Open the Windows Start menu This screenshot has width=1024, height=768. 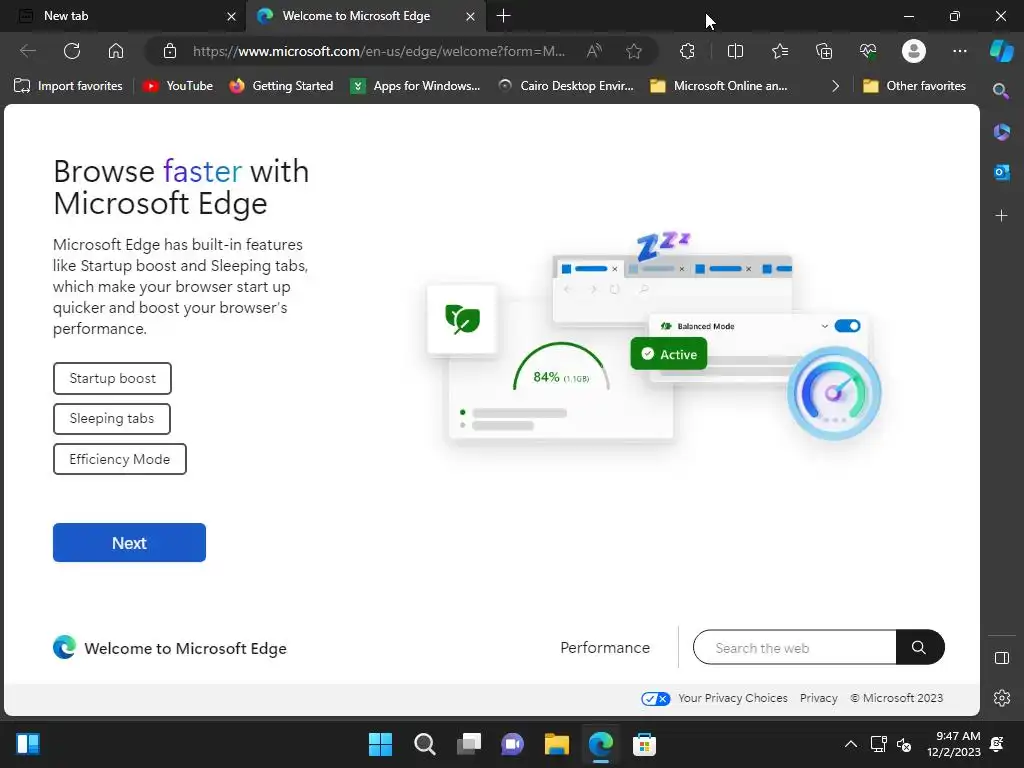click(380, 744)
